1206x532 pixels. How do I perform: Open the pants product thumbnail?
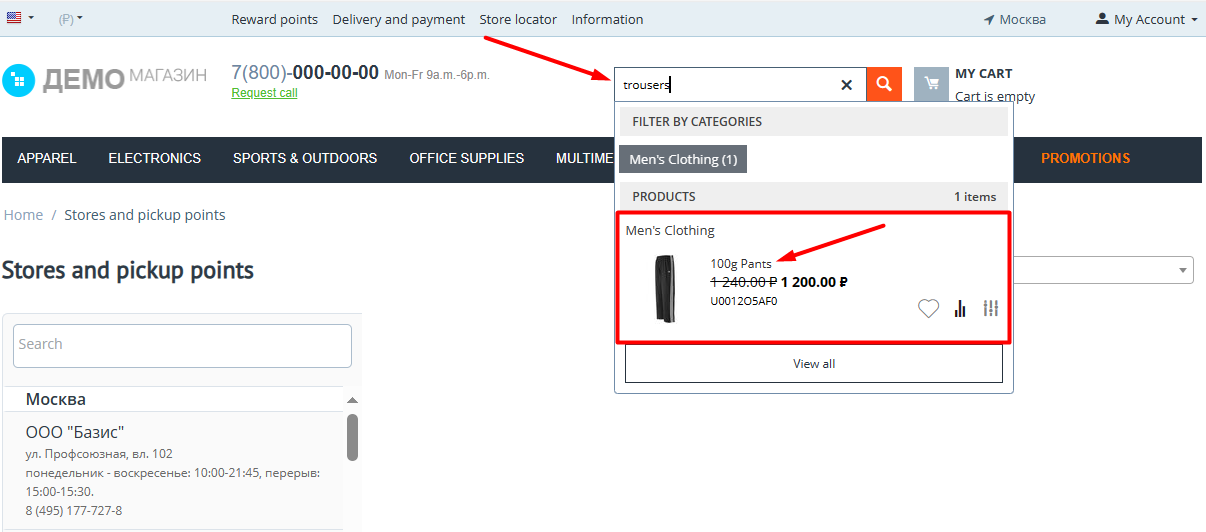pyautogui.click(x=665, y=288)
